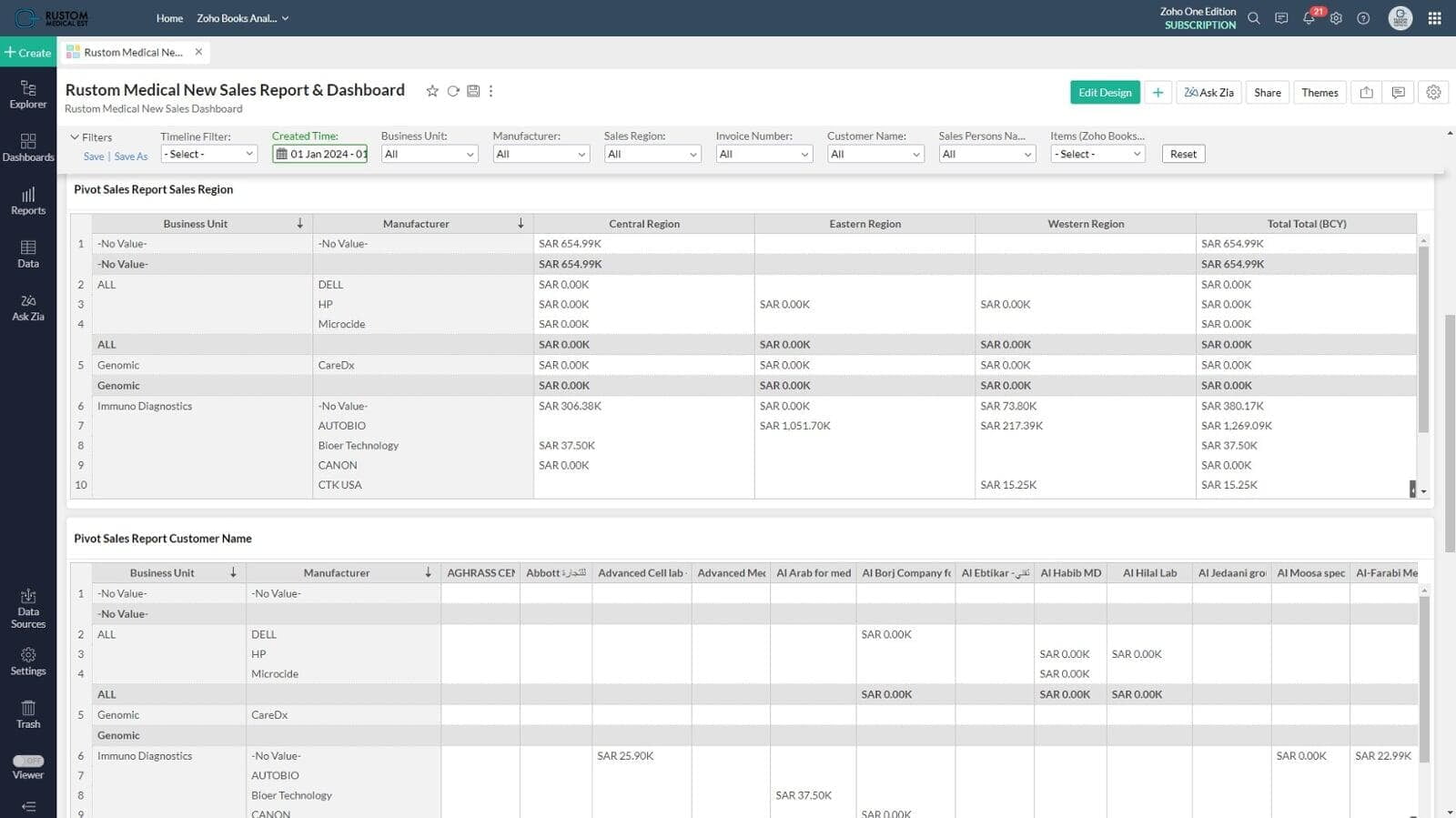Image resolution: width=1456 pixels, height=818 pixels.
Task: Add new element with plus button
Action: click(x=1158, y=92)
